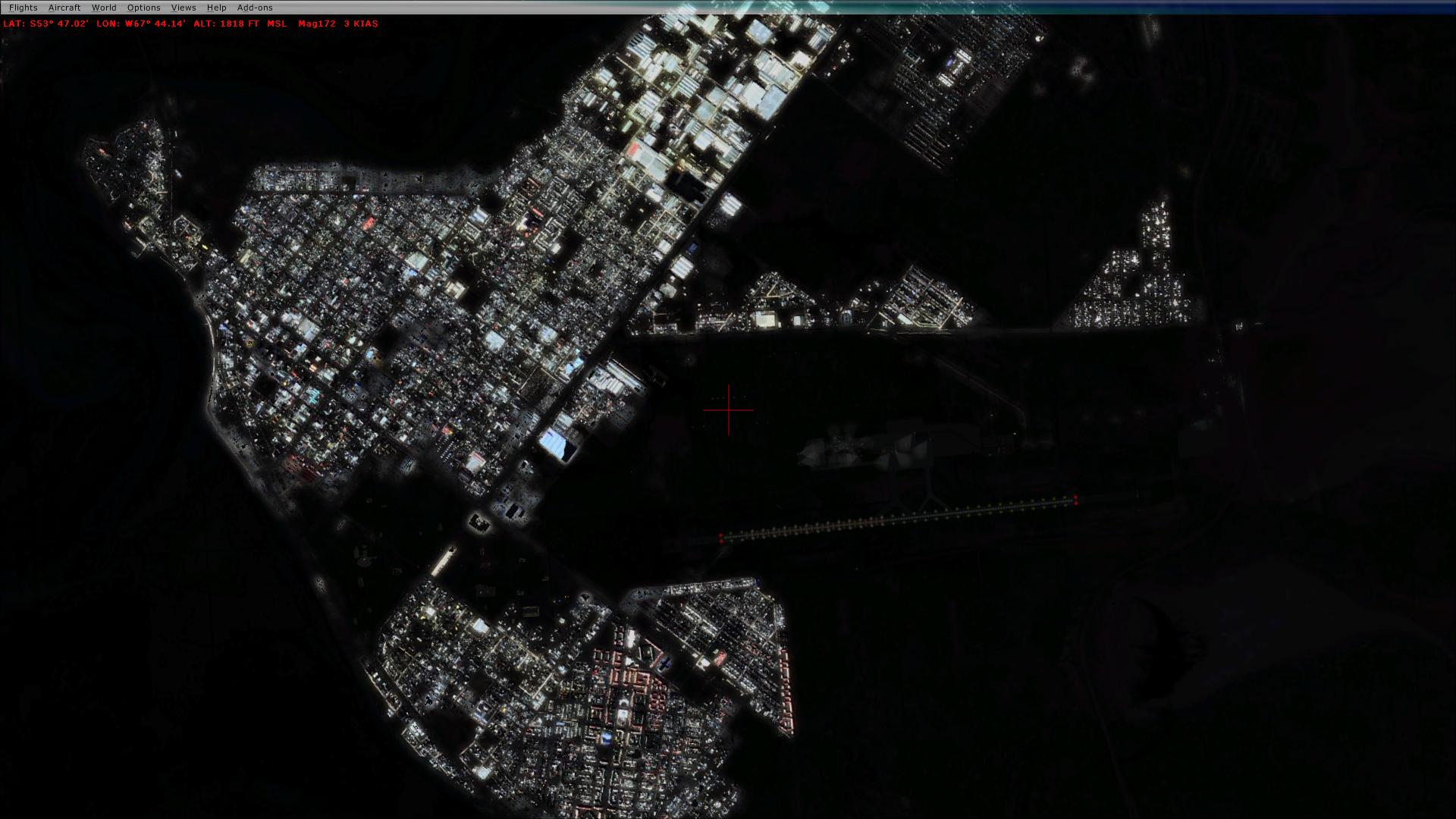The height and width of the screenshot is (819, 1456).
Task: Open the Add-ons menu
Action: coord(255,8)
